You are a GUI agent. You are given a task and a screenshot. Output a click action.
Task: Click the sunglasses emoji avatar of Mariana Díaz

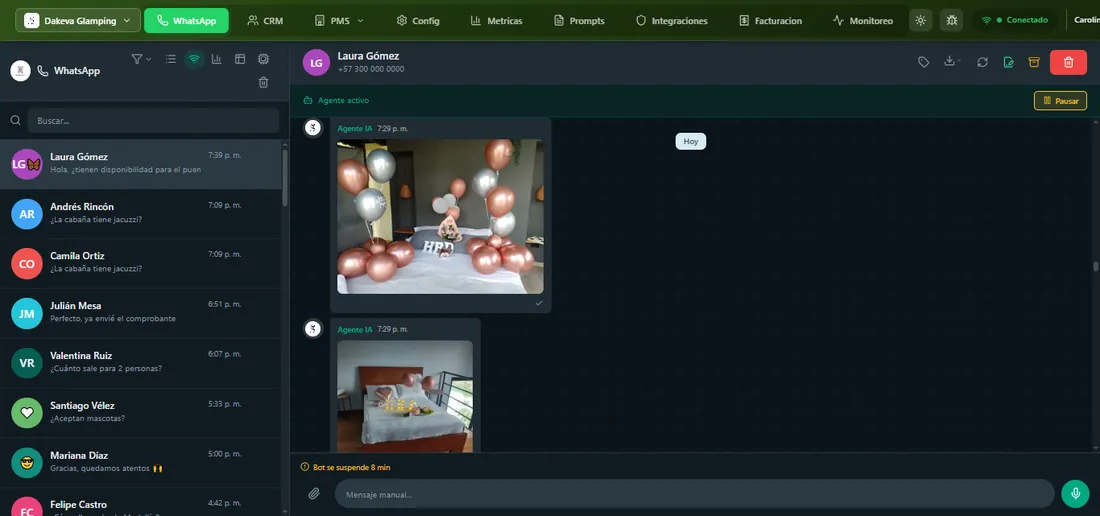pyautogui.click(x=27, y=463)
